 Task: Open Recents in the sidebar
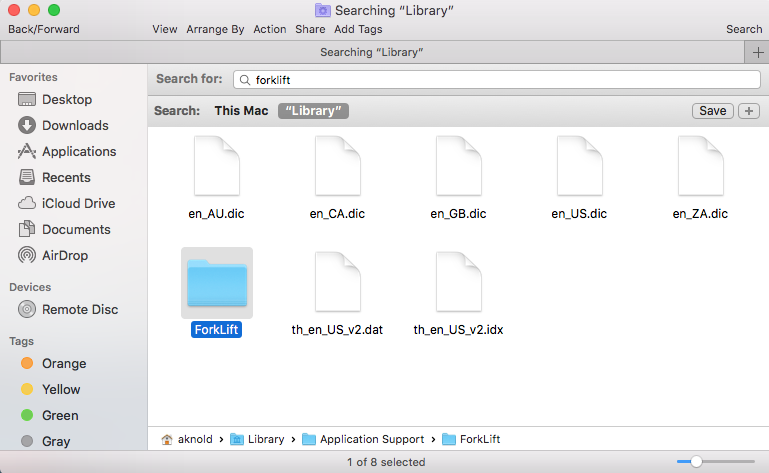click(54, 178)
